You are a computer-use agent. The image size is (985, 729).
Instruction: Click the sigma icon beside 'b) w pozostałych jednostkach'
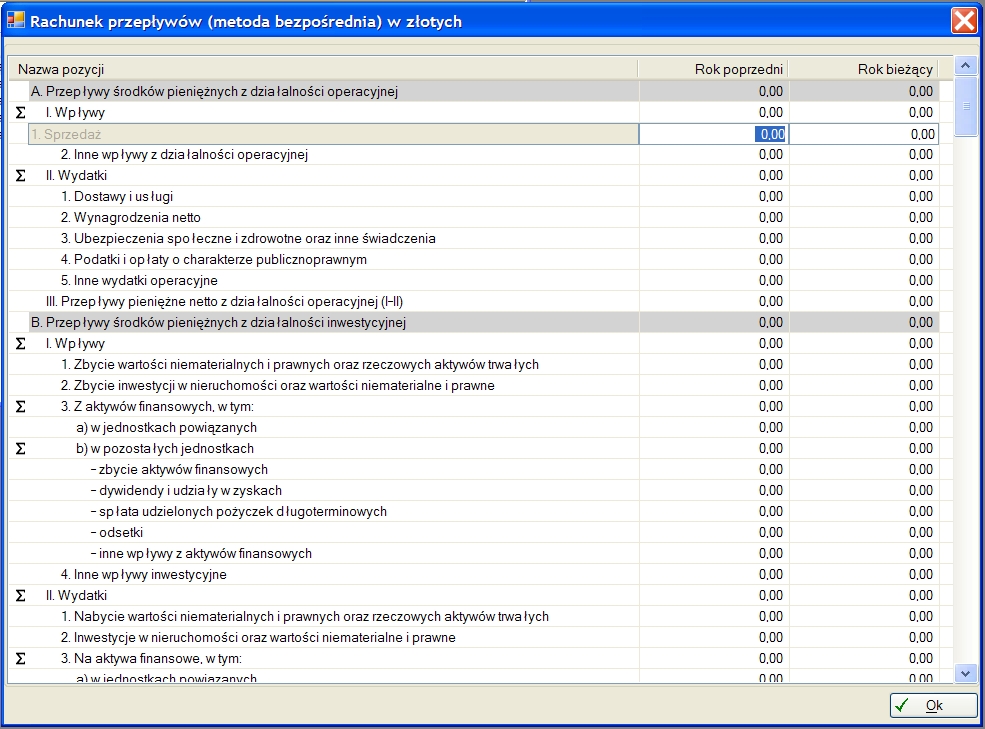point(20,449)
